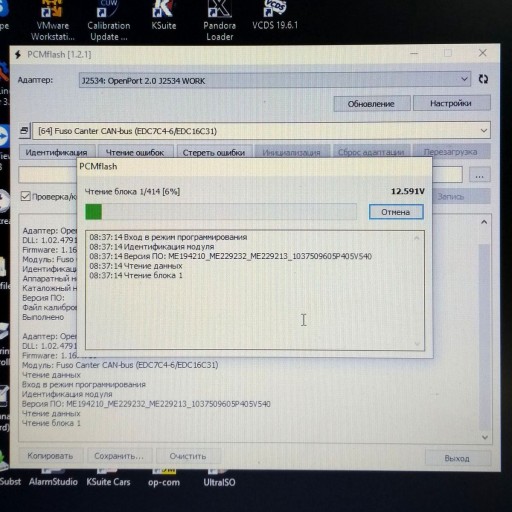This screenshot has width=512, height=512.
Task: Click the main log scrollbar down arrow
Action: click(x=485, y=437)
